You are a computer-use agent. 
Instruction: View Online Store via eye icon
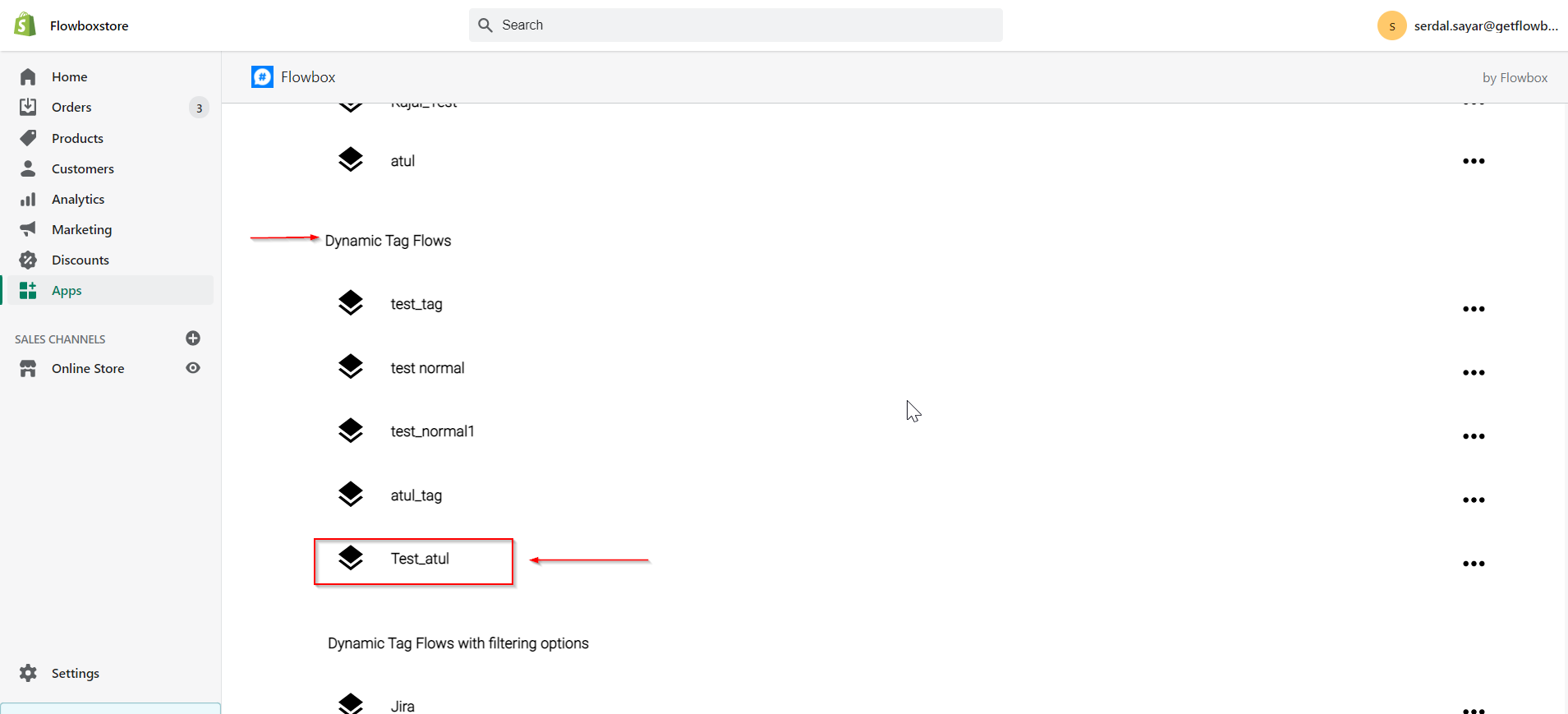[193, 368]
